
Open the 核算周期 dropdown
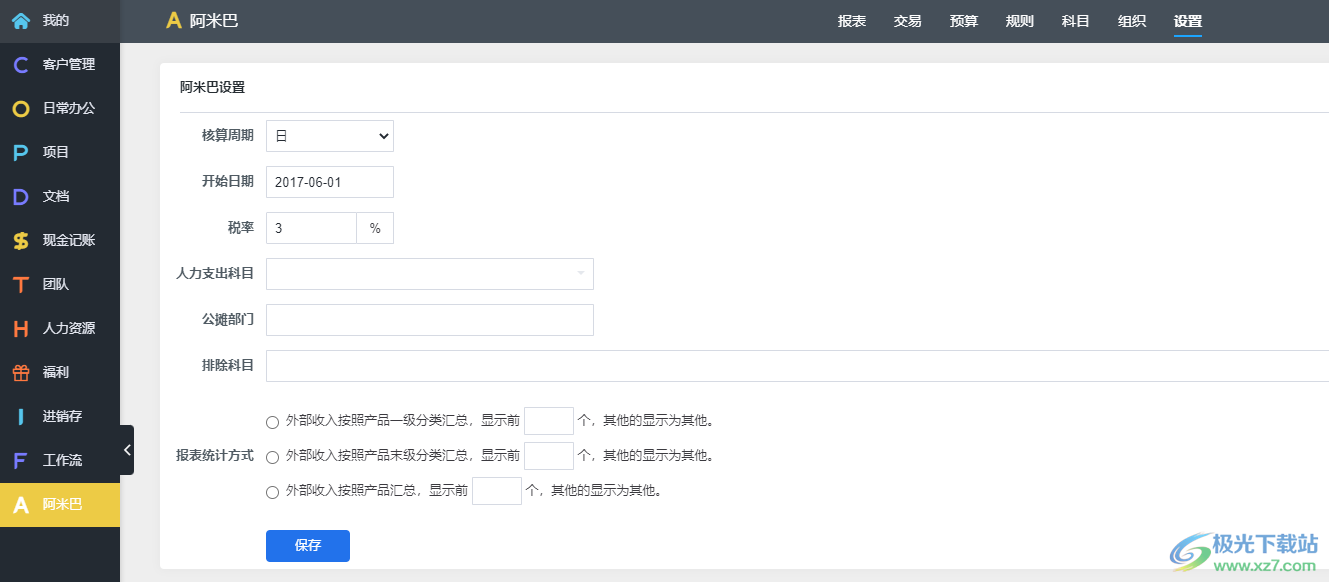click(329, 135)
